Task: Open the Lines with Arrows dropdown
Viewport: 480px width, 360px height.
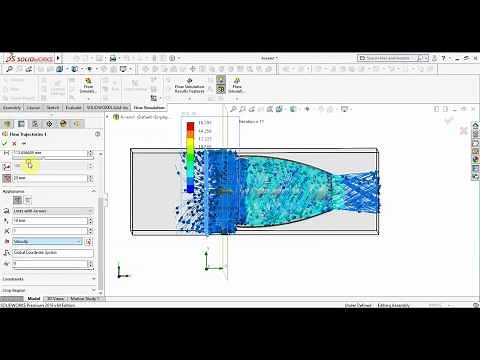Action: tap(53, 211)
